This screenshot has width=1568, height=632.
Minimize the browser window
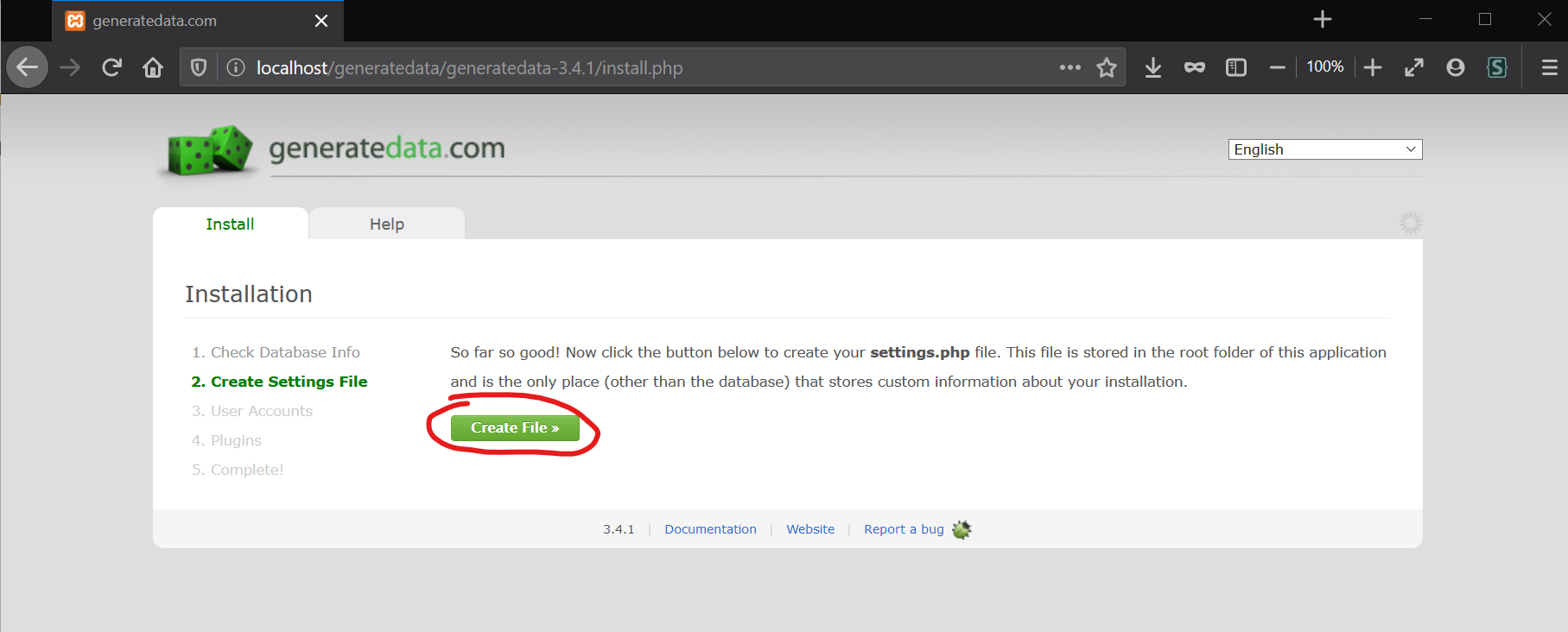[x=1426, y=19]
